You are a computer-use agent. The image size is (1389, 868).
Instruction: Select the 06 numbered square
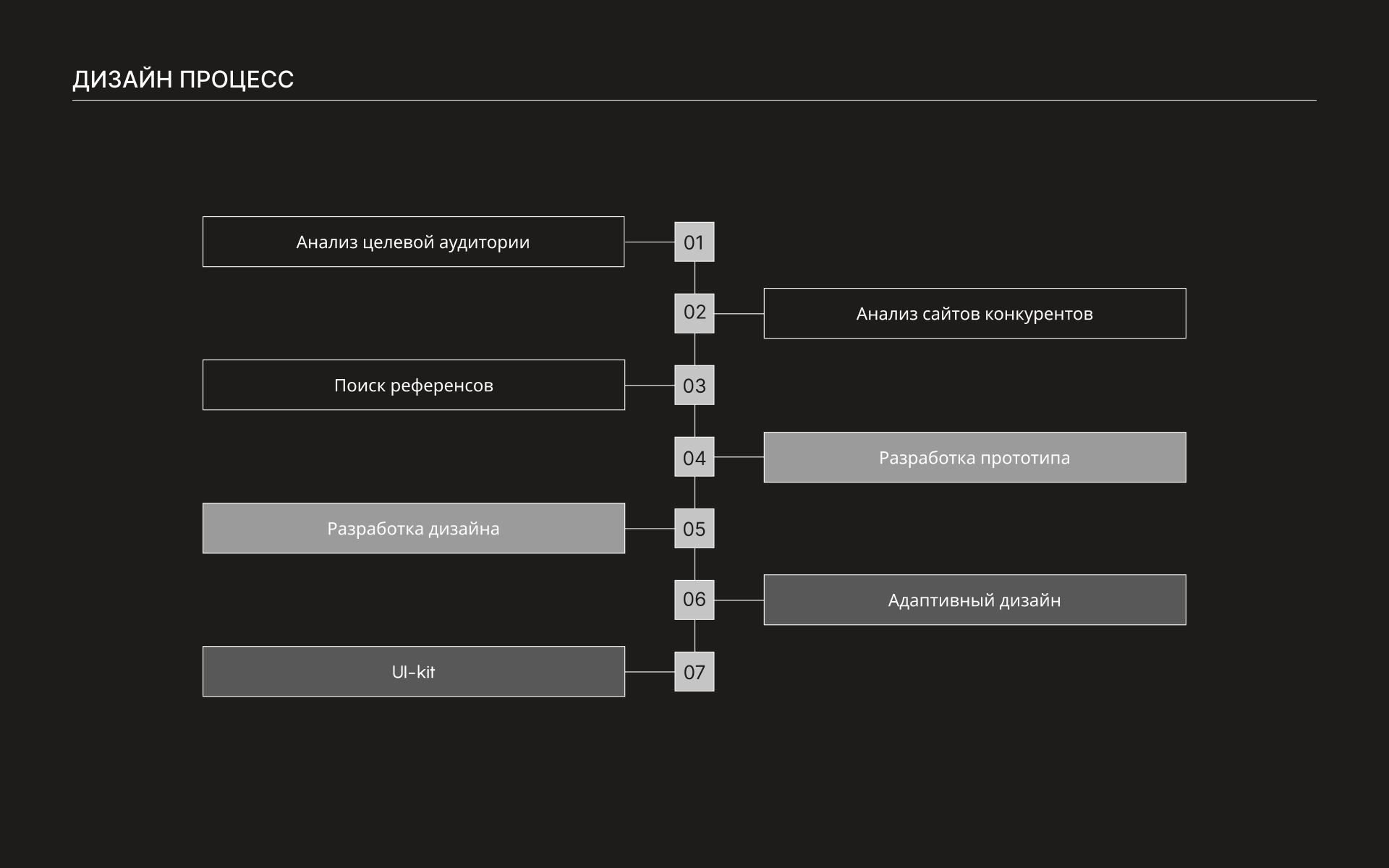tap(694, 600)
